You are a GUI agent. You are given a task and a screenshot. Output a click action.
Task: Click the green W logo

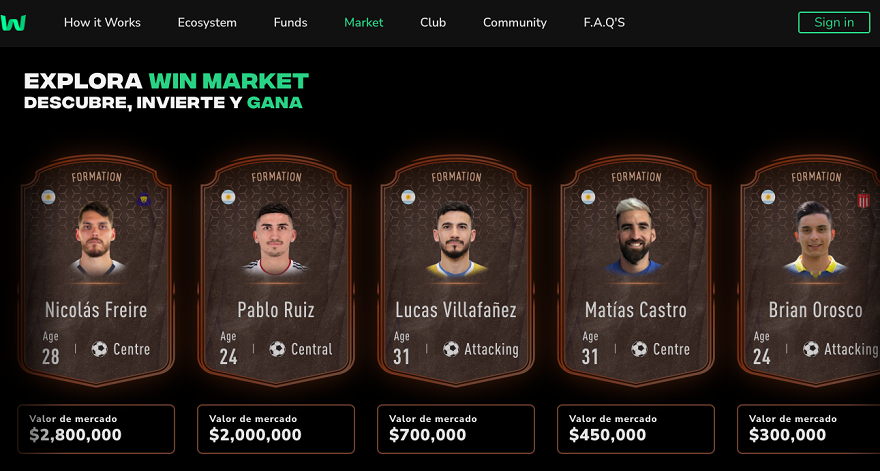(x=14, y=22)
